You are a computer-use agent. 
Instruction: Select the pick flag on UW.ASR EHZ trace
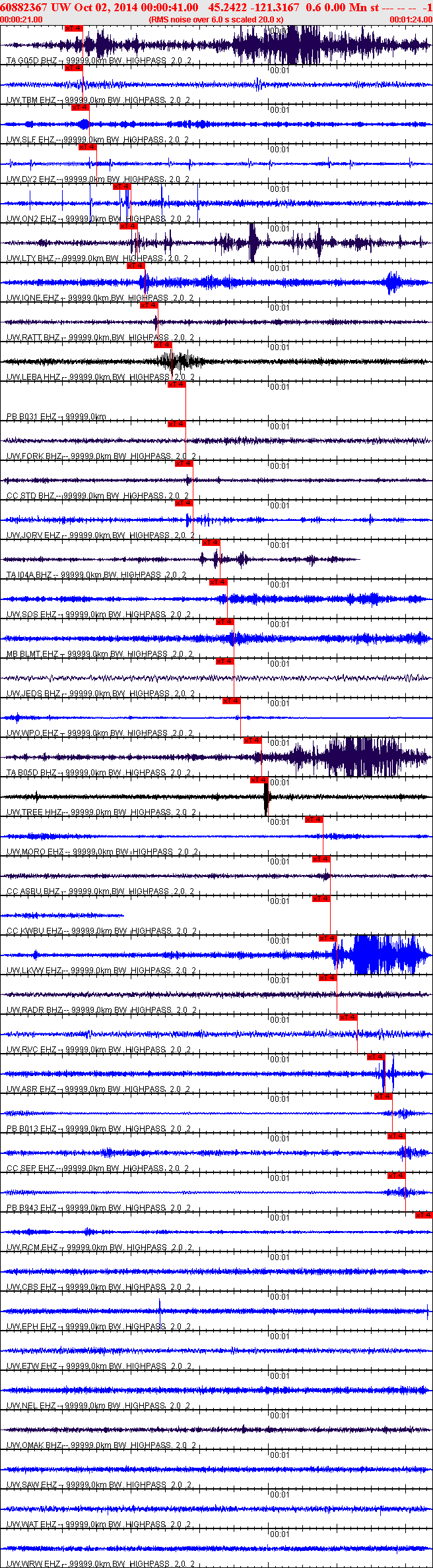pyautogui.click(x=376, y=1057)
